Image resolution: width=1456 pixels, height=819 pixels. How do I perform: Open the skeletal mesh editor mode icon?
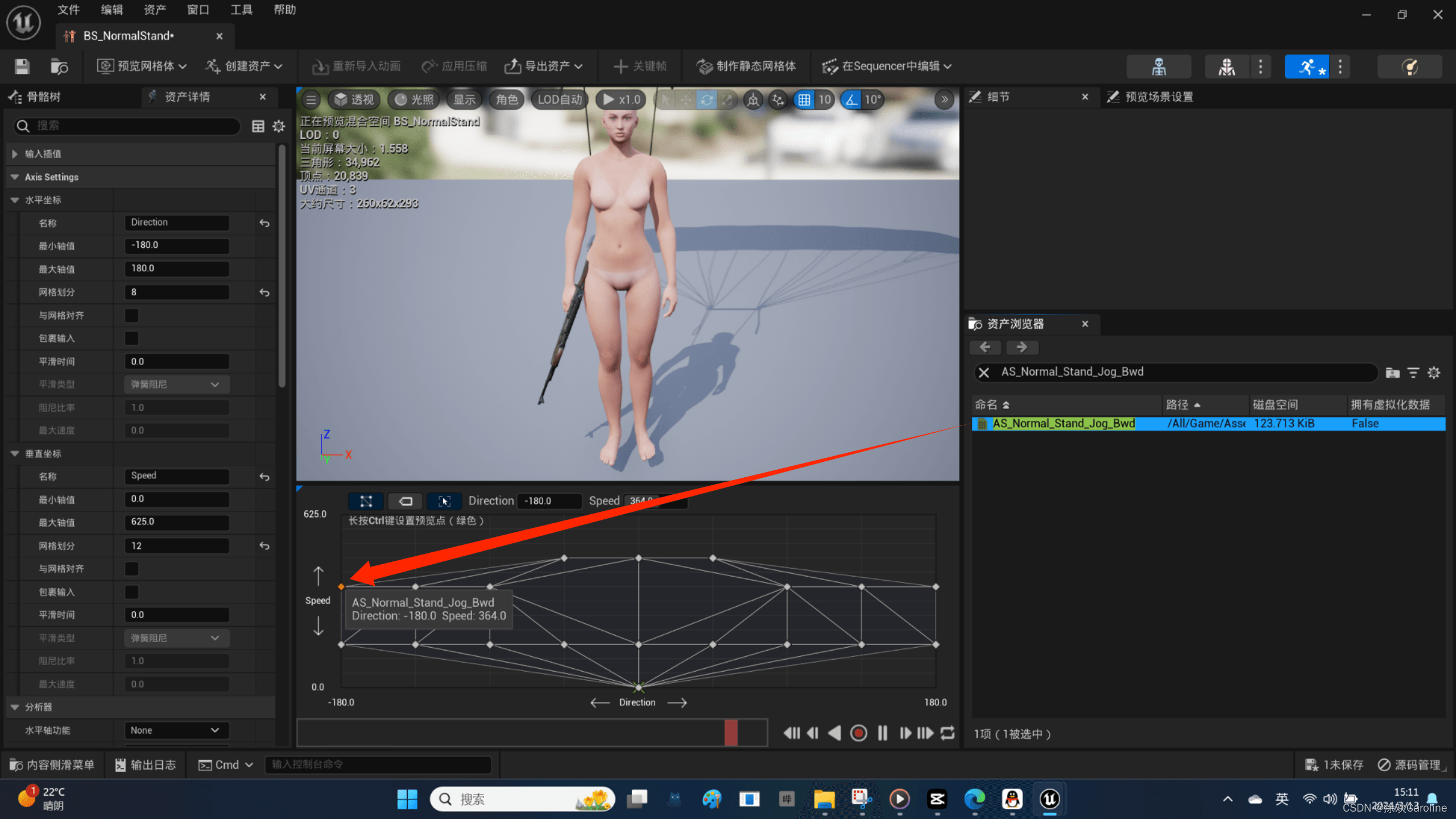[x=1227, y=67]
